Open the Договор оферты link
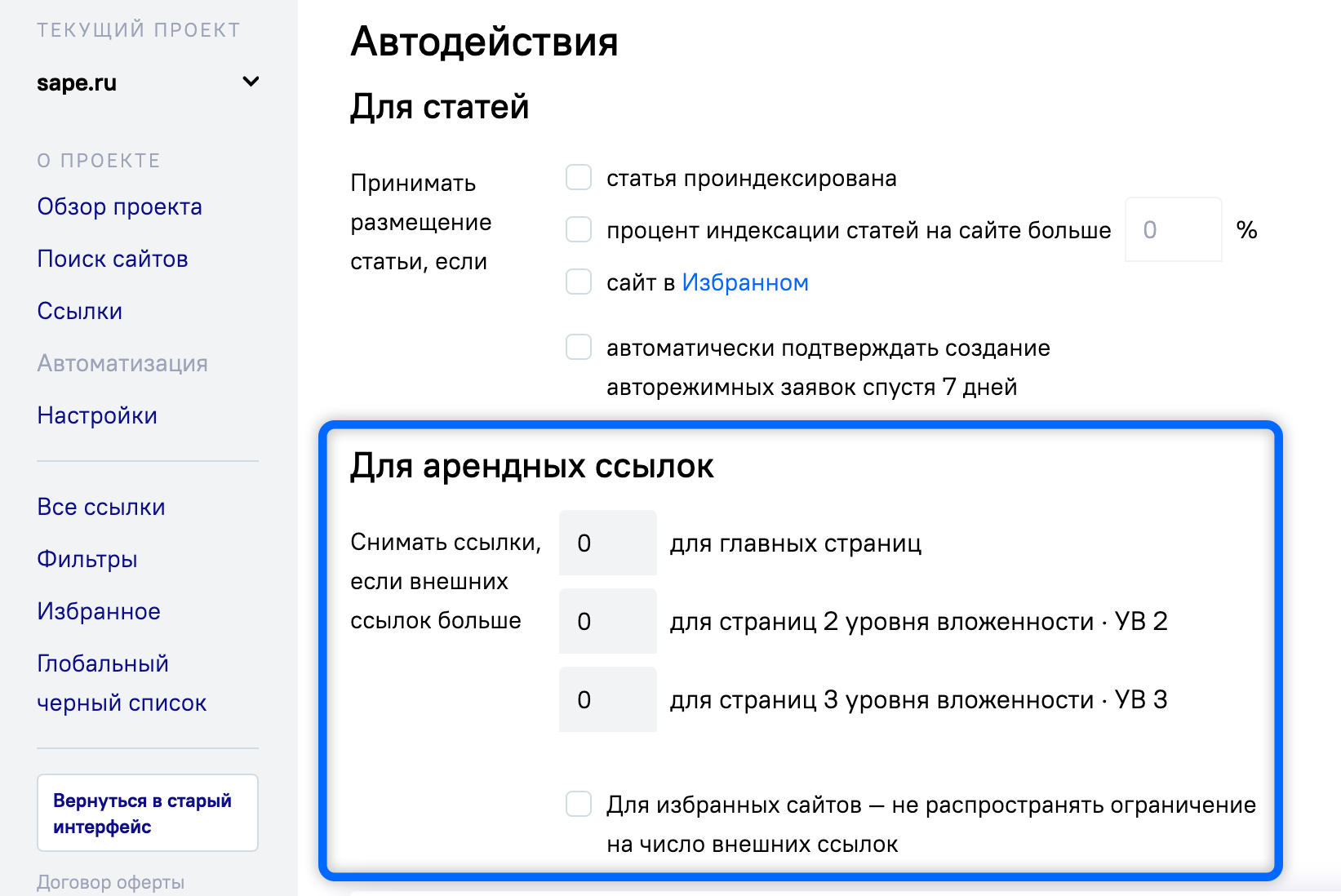 110,882
